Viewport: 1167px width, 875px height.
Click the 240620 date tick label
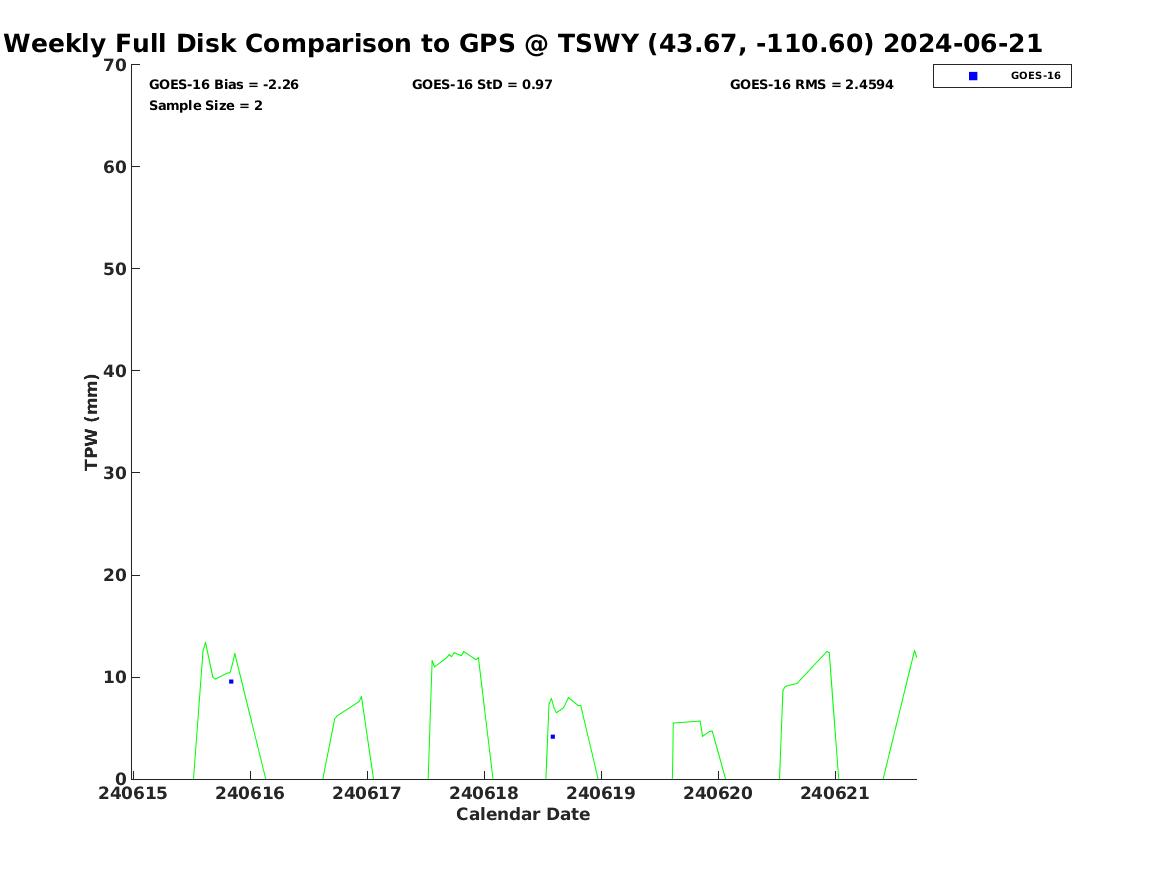click(717, 794)
